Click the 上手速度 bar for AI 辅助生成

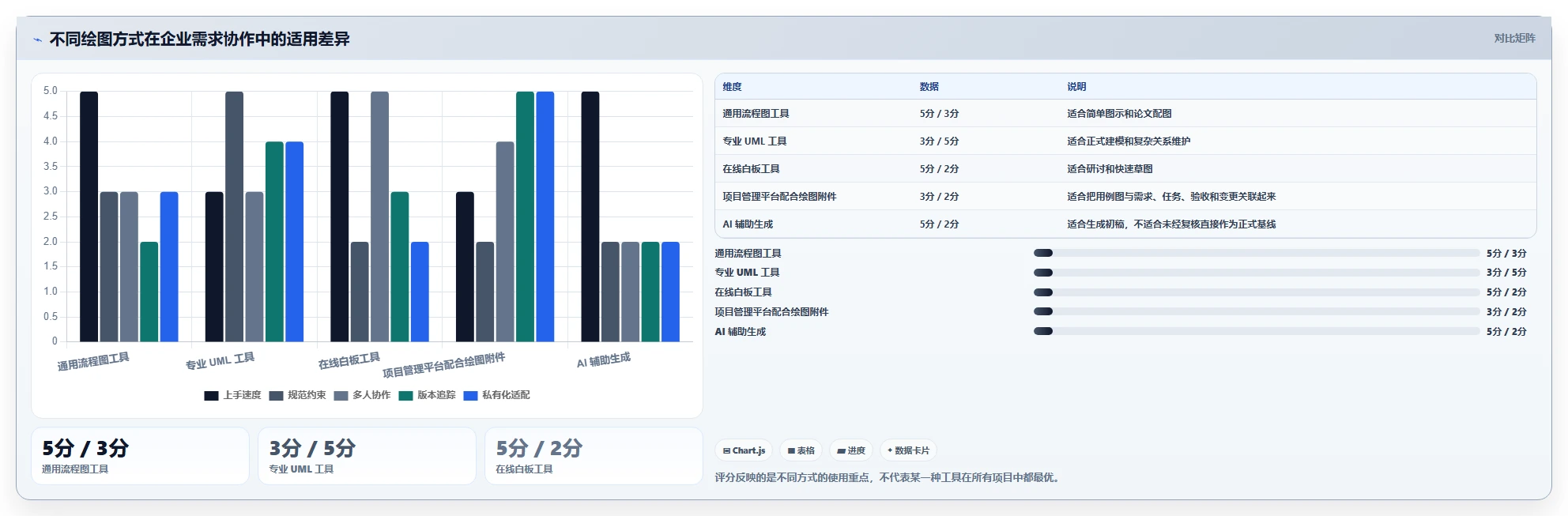(x=590, y=217)
